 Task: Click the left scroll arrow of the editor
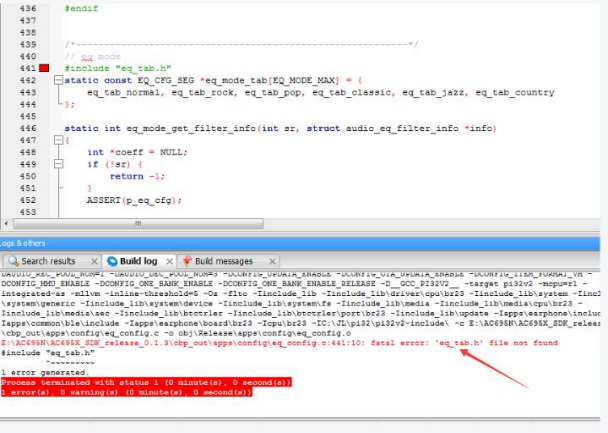6,223
